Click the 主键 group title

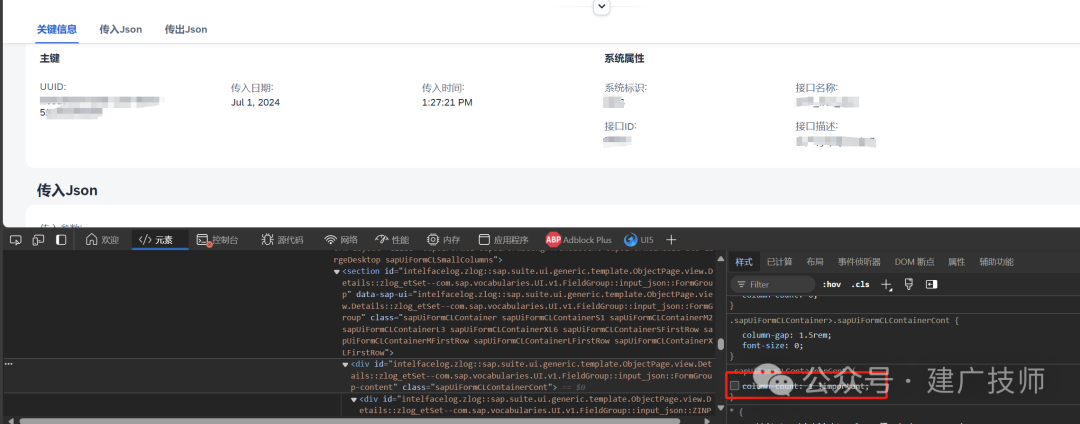point(50,59)
